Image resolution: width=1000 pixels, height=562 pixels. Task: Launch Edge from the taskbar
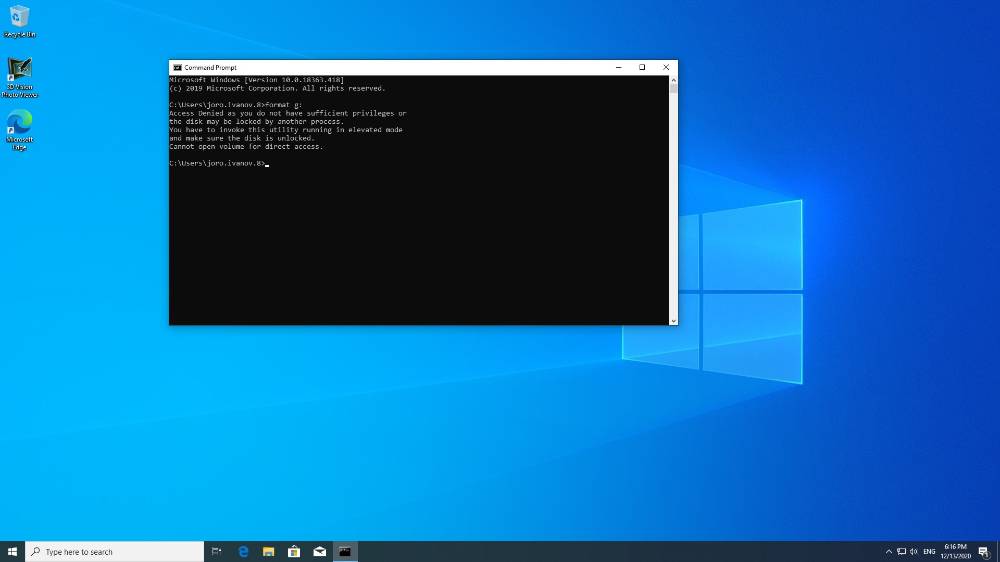pos(243,551)
